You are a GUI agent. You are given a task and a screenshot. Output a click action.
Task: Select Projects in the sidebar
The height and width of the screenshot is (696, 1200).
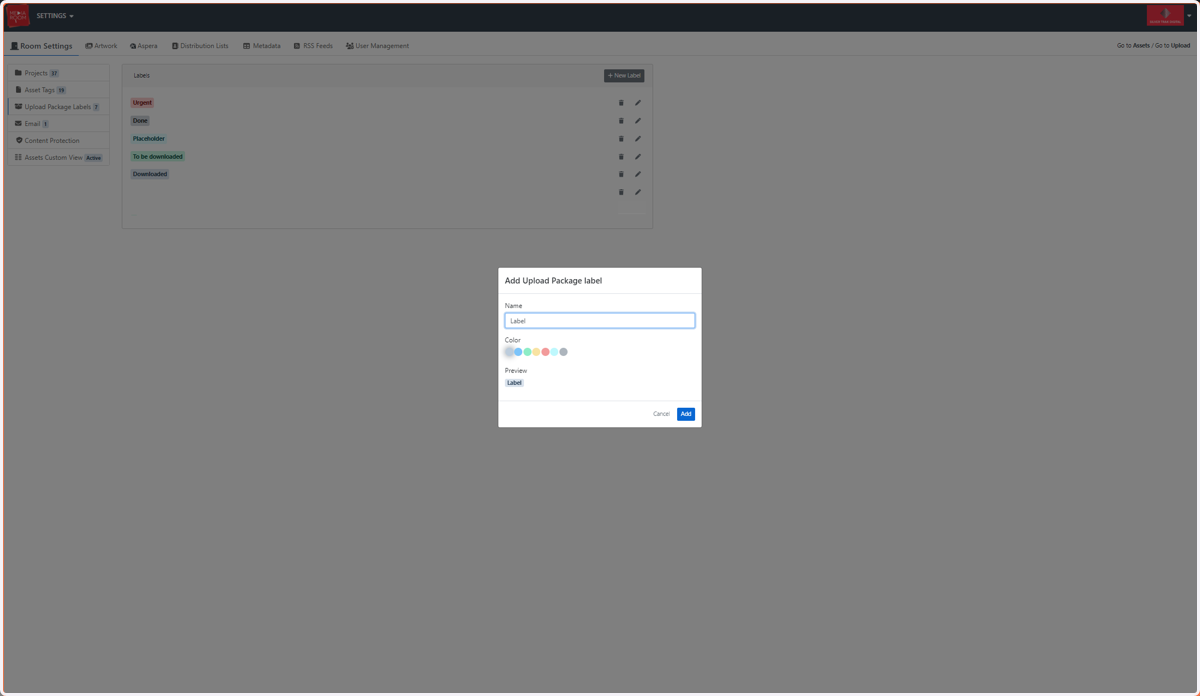click(x=58, y=73)
